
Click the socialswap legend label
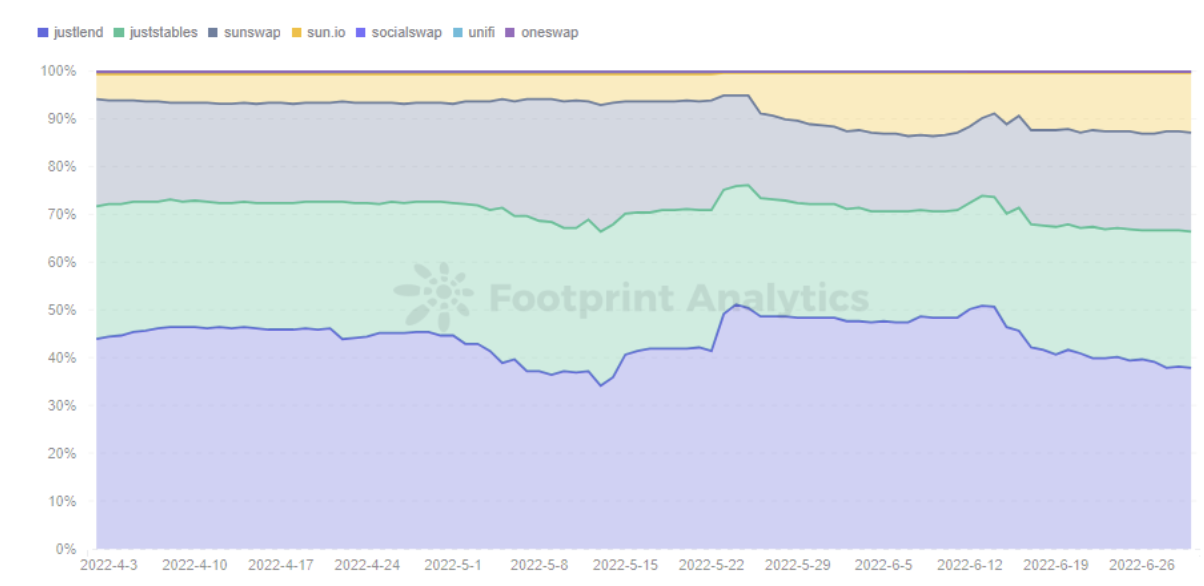pyautogui.click(x=406, y=32)
